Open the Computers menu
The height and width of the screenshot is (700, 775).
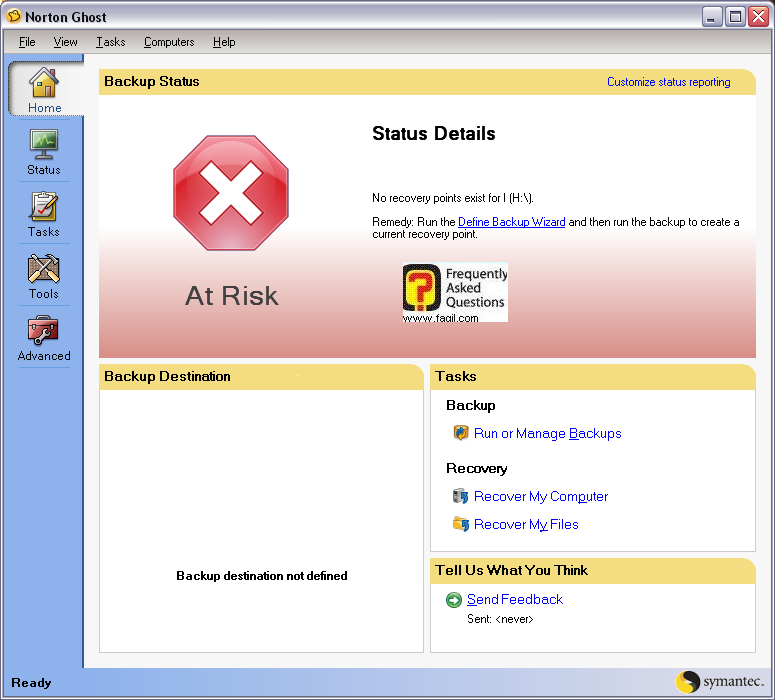coord(169,42)
